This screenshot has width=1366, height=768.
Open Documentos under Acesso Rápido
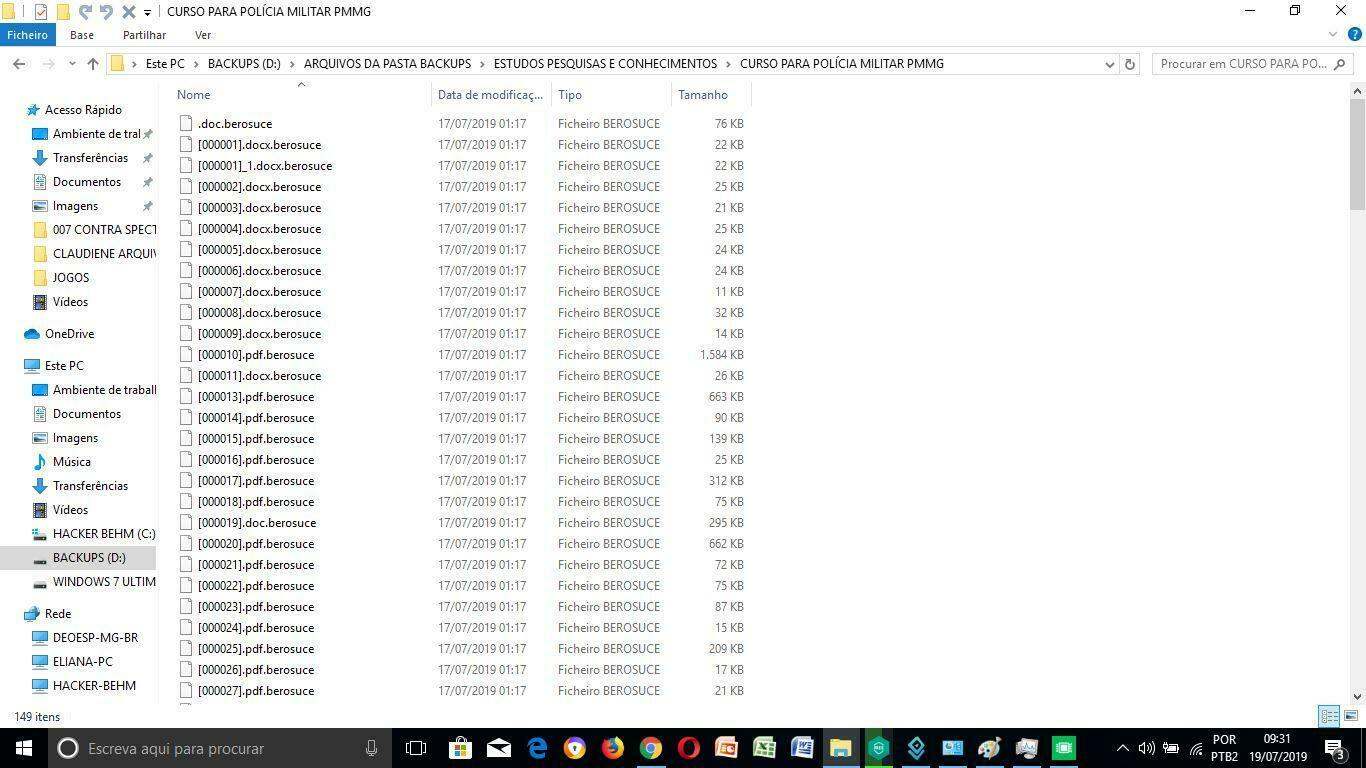point(86,182)
